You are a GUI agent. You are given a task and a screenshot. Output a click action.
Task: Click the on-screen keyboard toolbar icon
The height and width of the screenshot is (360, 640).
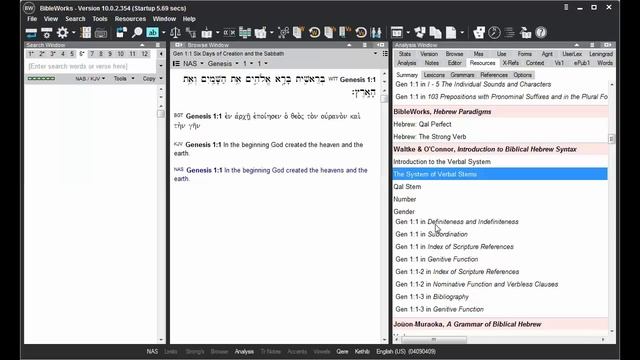point(101,33)
